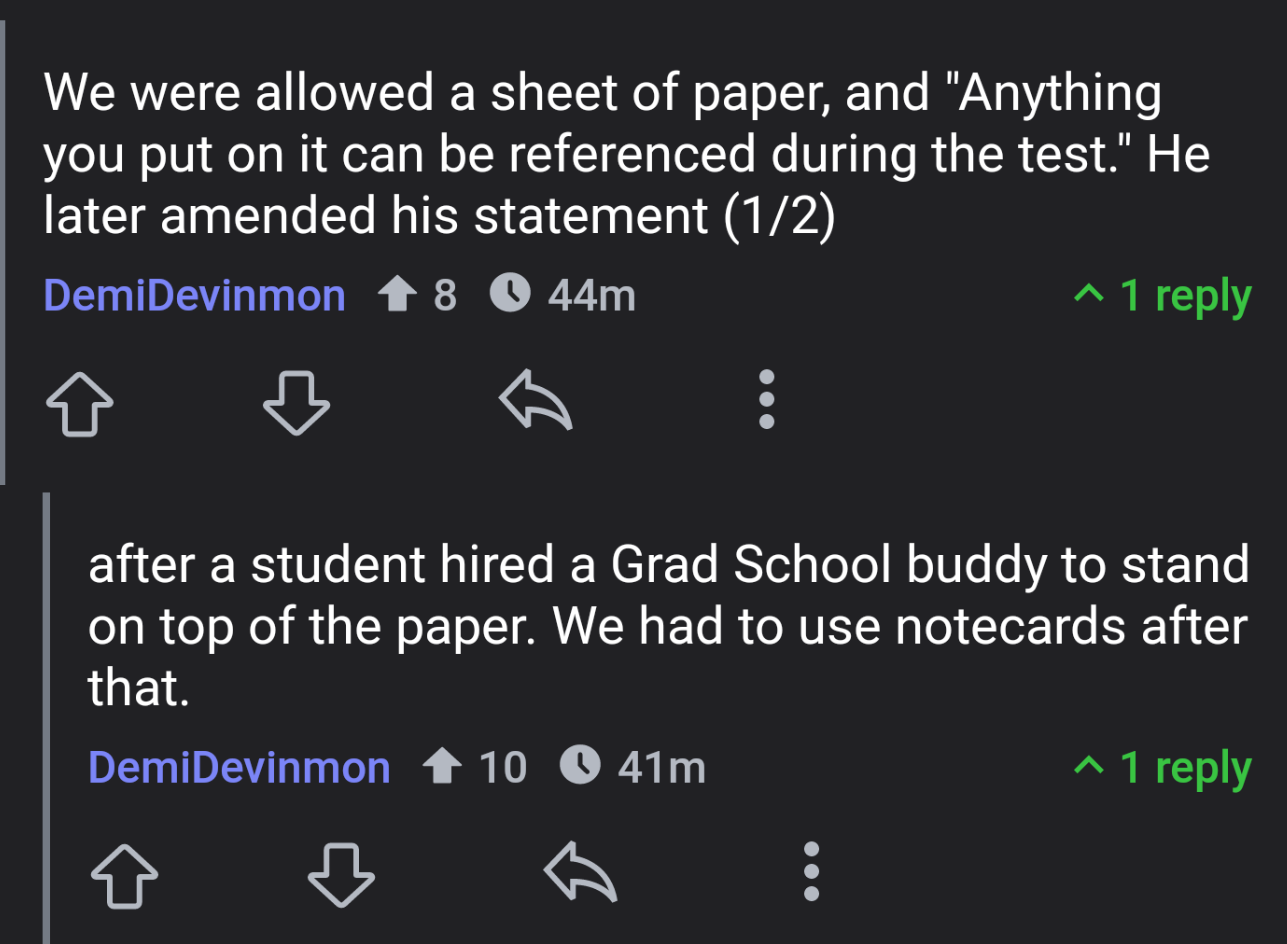Reply to the Grad School buddy comment

pyautogui.click(x=581, y=873)
